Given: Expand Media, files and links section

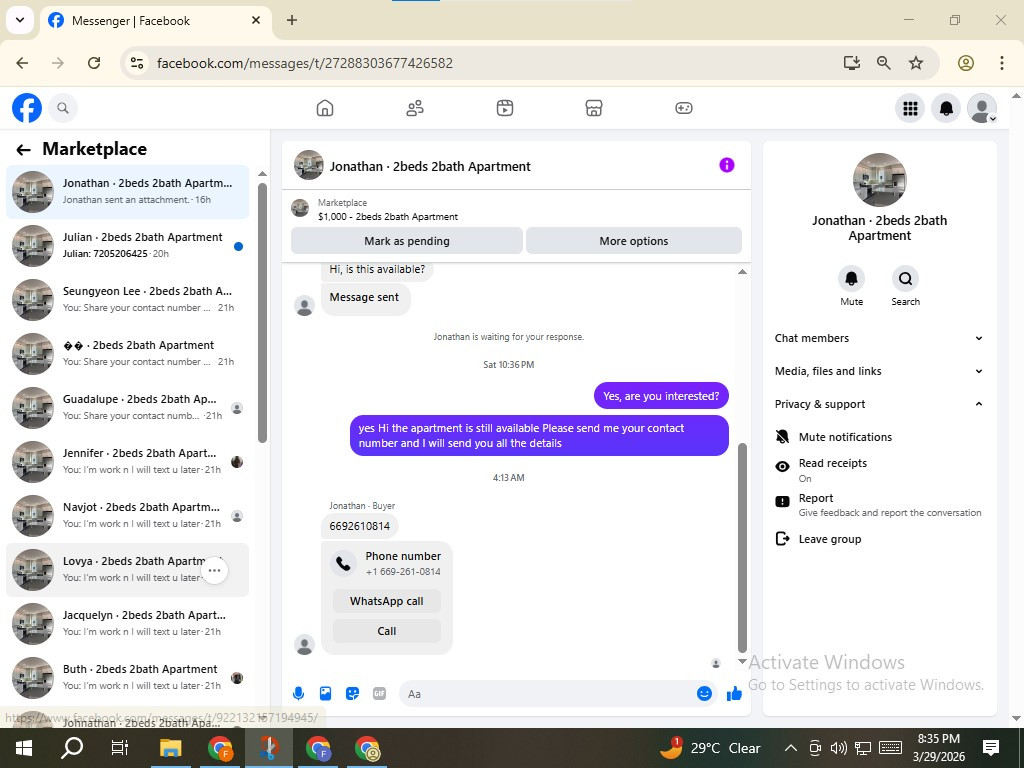Looking at the screenshot, I should pyautogui.click(x=878, y=371).
